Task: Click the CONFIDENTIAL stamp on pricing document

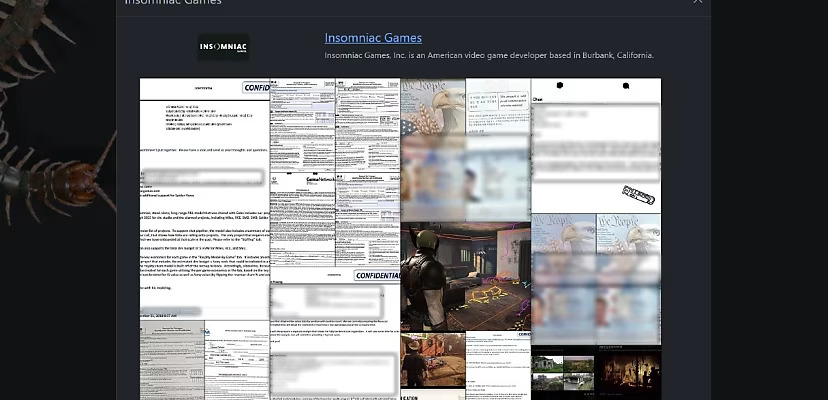Action: (377, 275)
